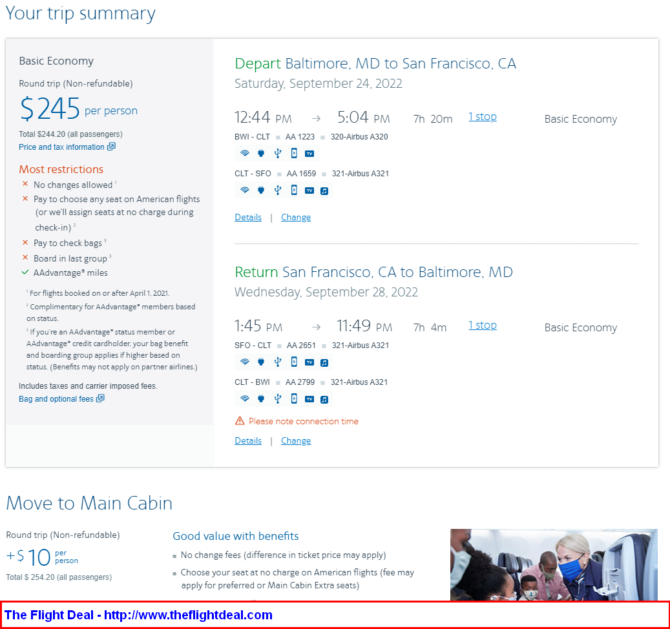Click live TV icon for AA 1223

309,153
